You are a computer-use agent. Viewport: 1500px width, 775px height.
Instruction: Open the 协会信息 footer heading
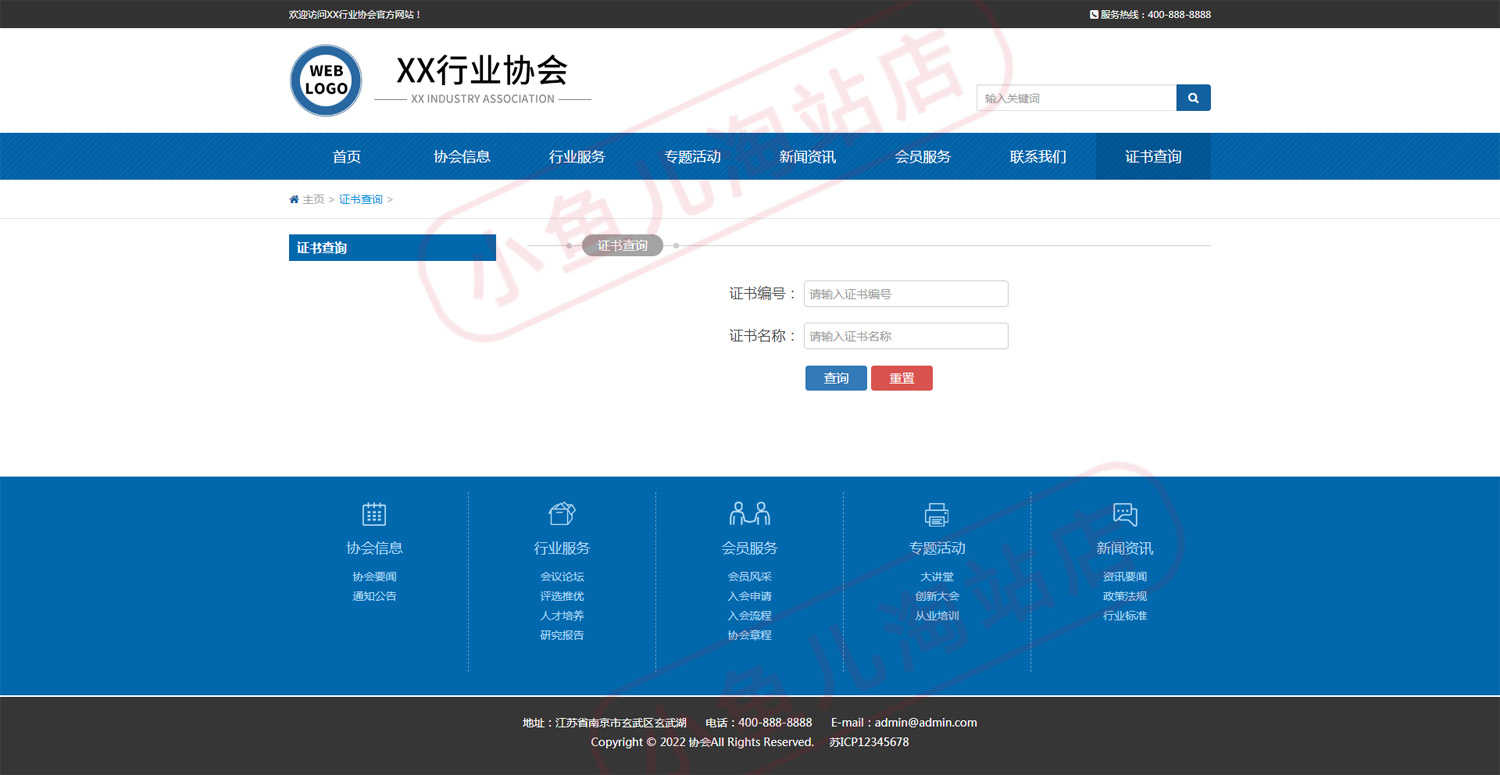374,548
